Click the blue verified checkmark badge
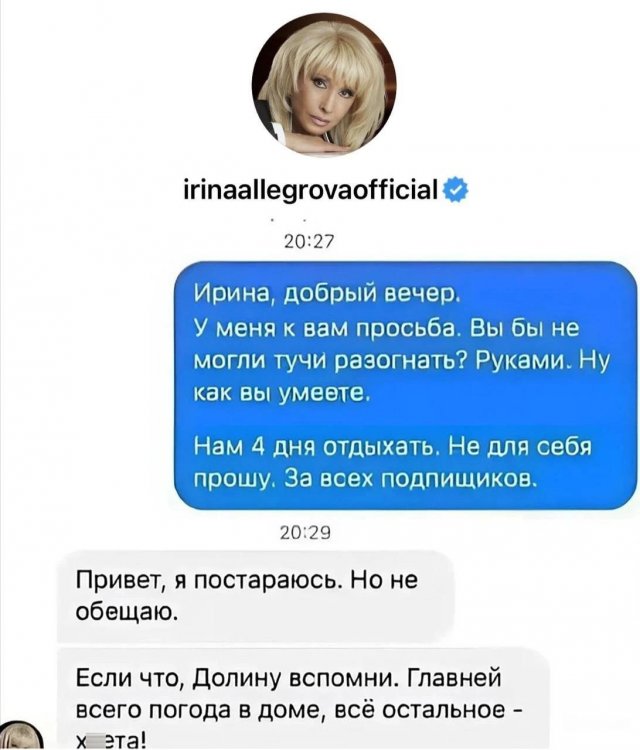 pyautogui.click(x=456, y=190)
